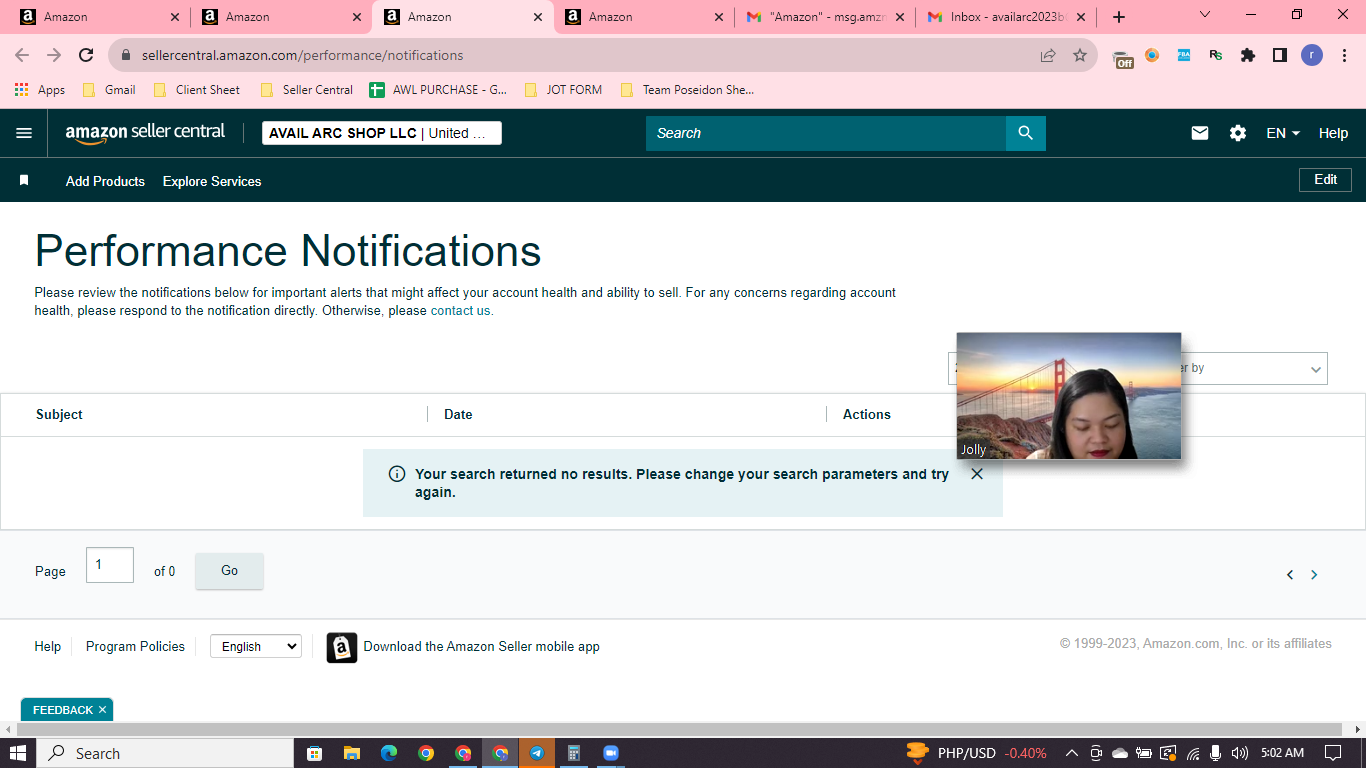The image size is (1366, 768).
Task: Open the Windows notification center
Action: 1332,753
